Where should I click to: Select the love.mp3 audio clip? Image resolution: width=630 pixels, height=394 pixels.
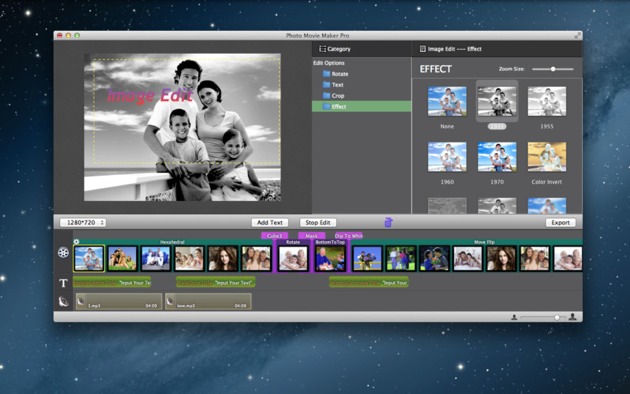click(x=208, y=301)
